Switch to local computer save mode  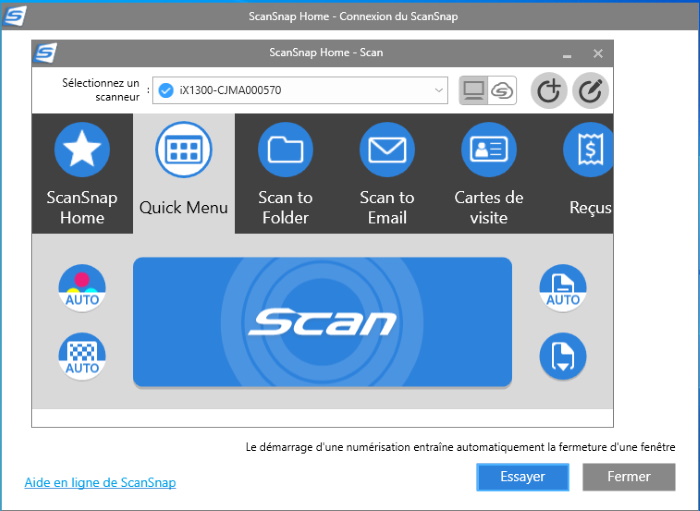pos(474,91)
